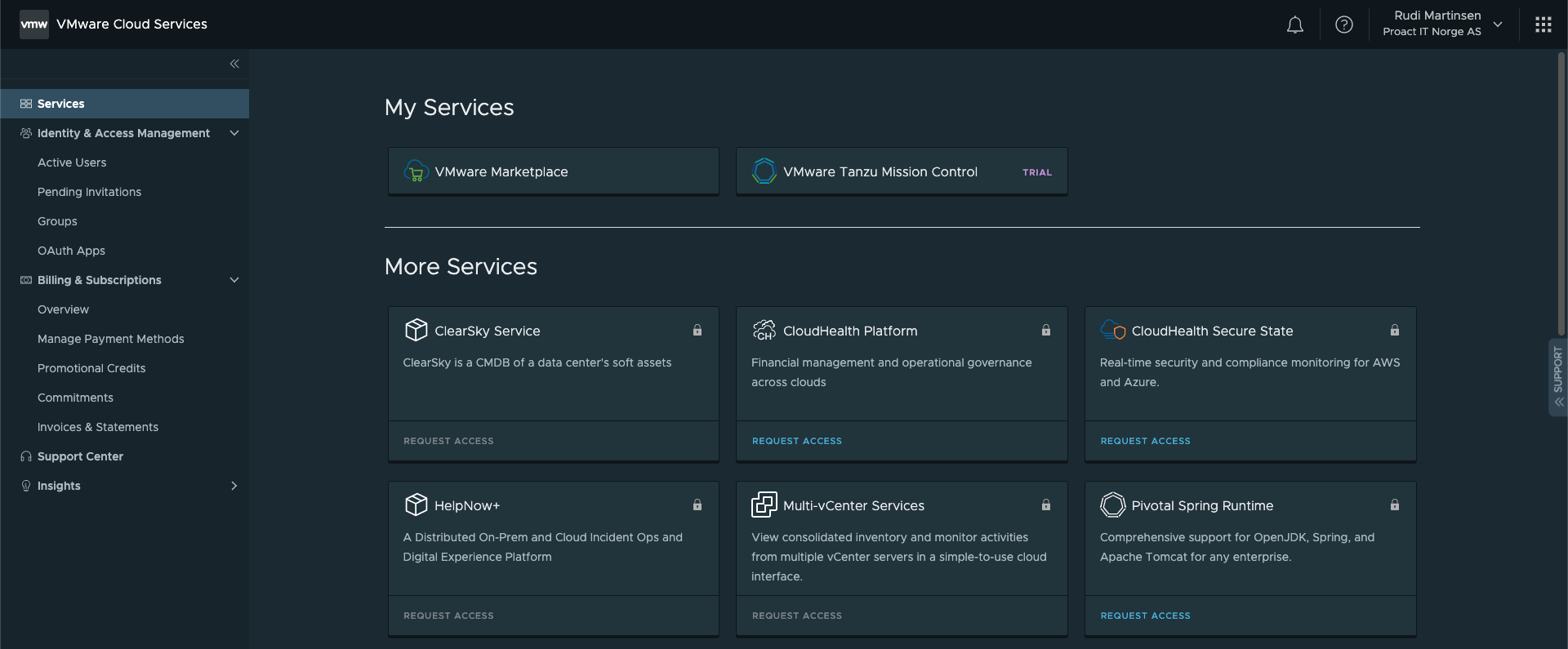Click the My Services heading

pos(449,107)
